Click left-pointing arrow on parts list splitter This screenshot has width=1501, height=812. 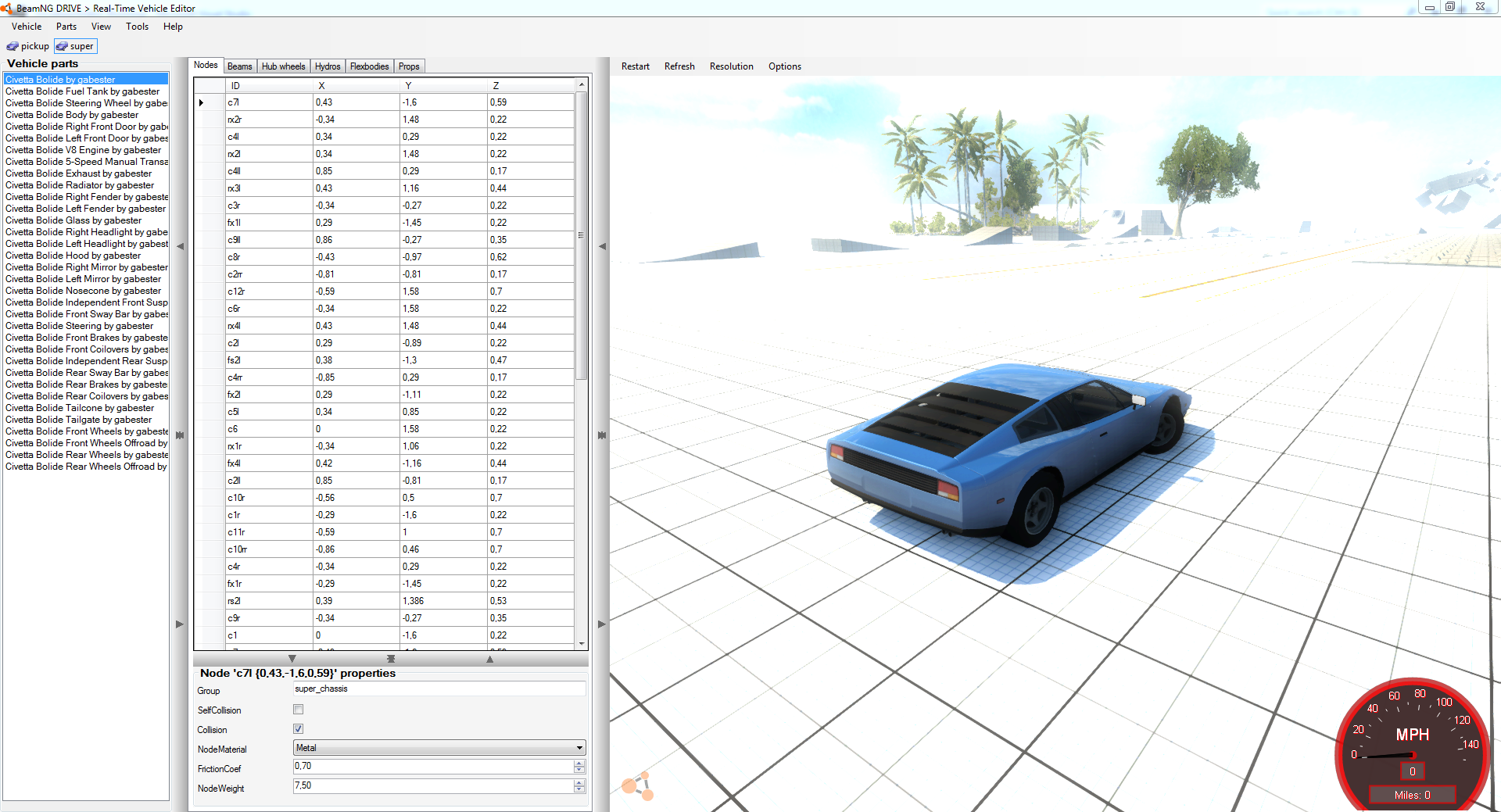tap(180, 246)
